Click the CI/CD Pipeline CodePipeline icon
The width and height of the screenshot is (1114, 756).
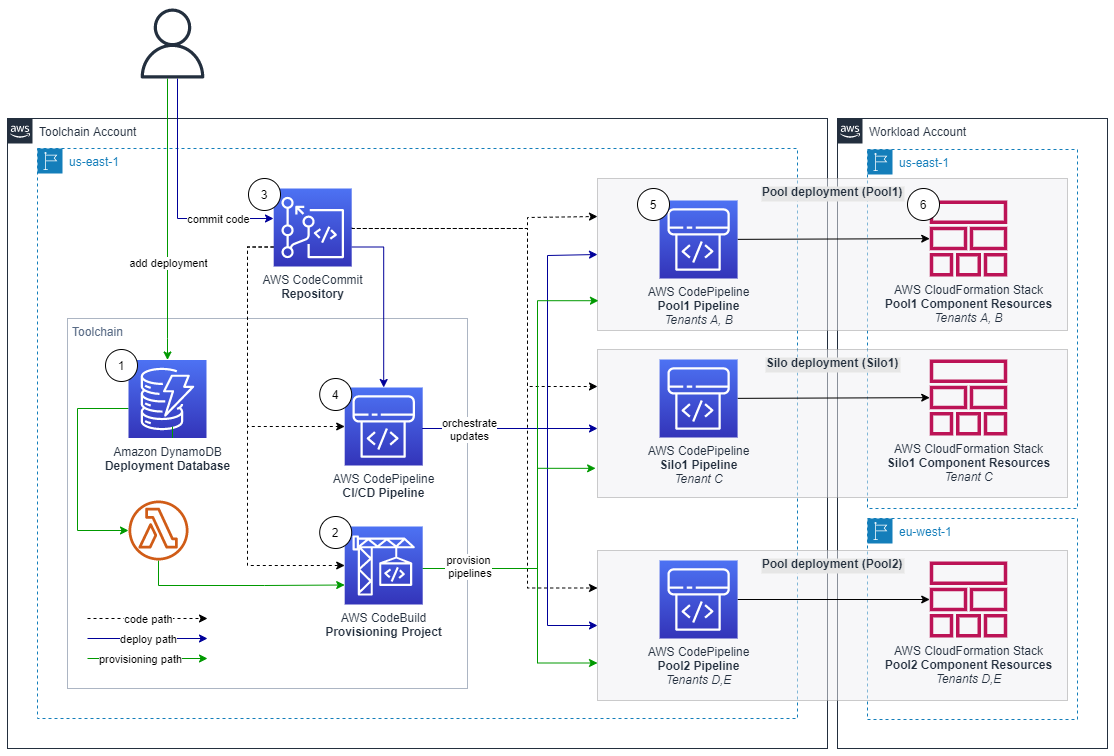pyautogui.click(x=383, y=428)
